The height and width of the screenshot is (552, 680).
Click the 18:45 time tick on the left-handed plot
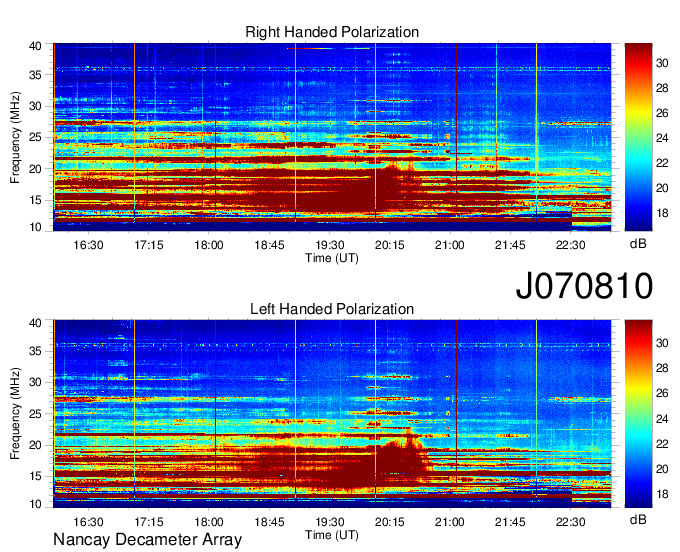pos(269,522)
